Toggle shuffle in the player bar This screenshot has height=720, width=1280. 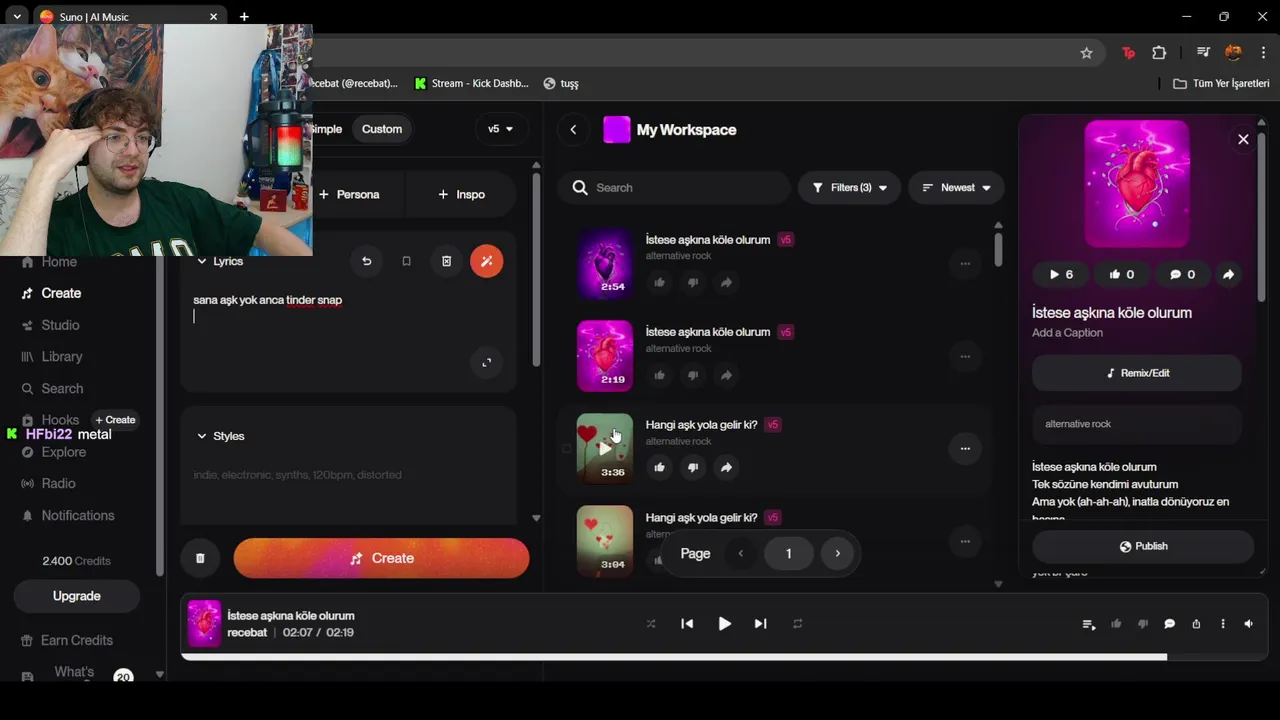point(651,623)
